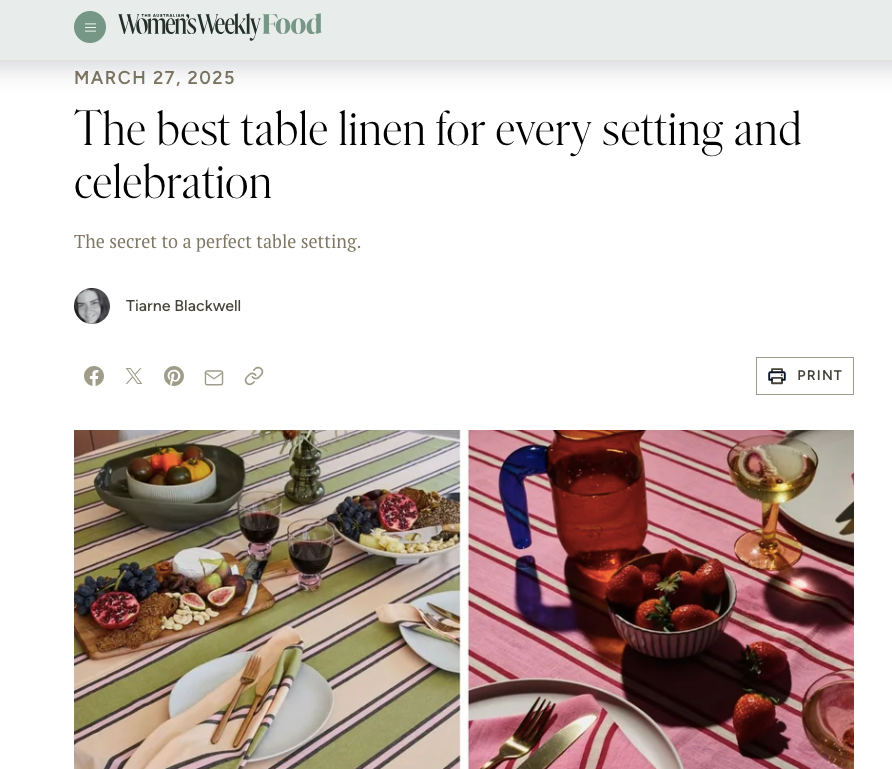Viewport: 892px width, 769px height.
Task: Open the pink striped tablecloth photo
Action: pyautogui.click(x=661, y=600)
